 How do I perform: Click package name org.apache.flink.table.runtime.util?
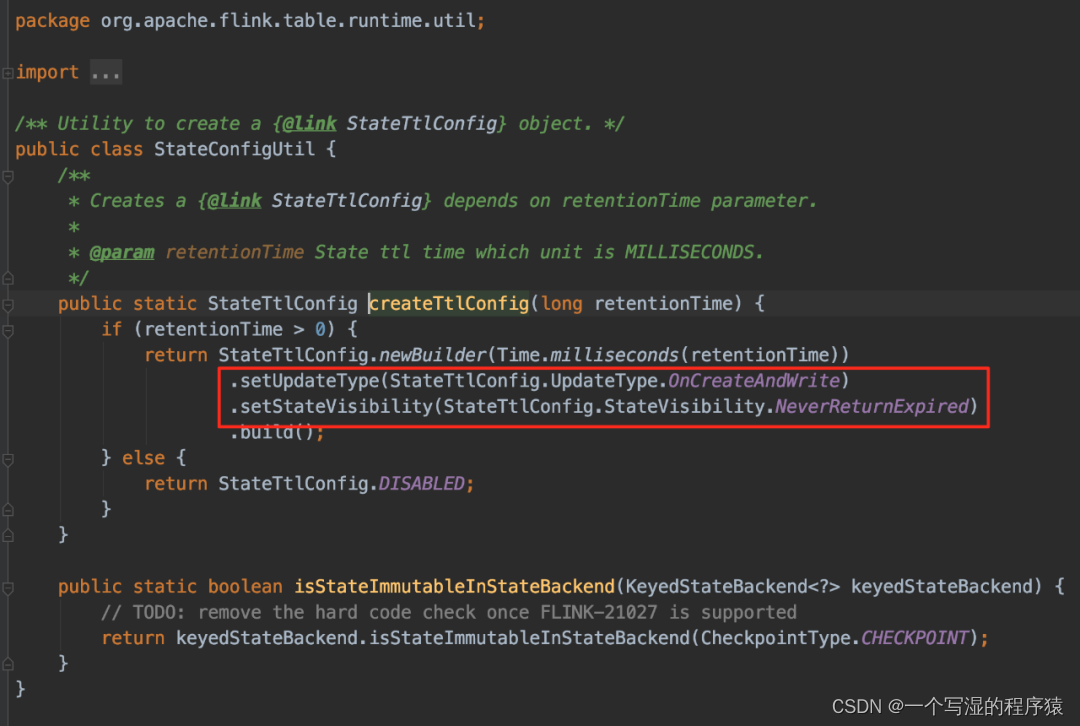(288, 21)
